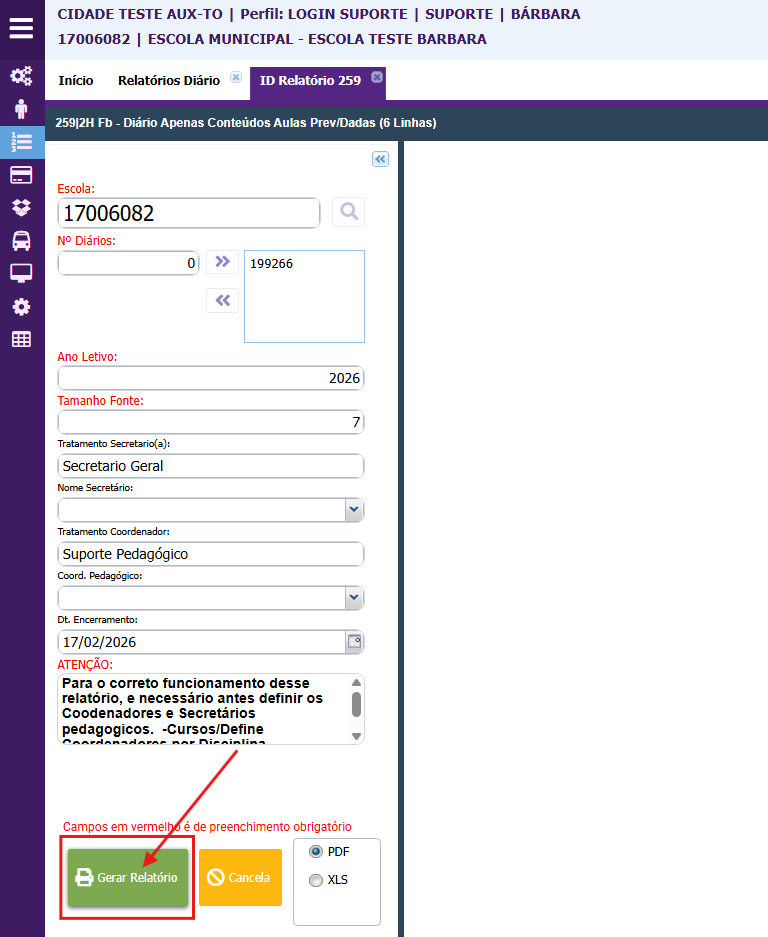Screen dimensions: 768x937
Task: Select the PDF output format
Action: (316, 851)
